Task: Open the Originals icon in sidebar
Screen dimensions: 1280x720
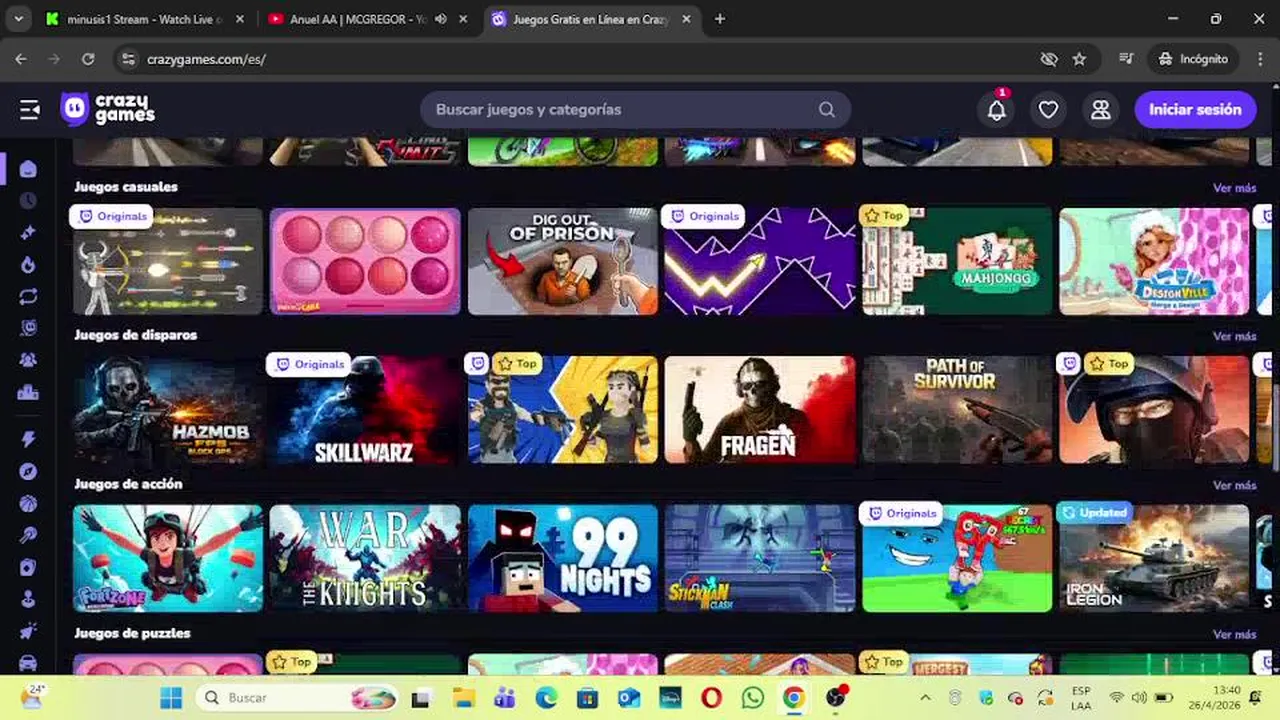Action: (28, 328)
